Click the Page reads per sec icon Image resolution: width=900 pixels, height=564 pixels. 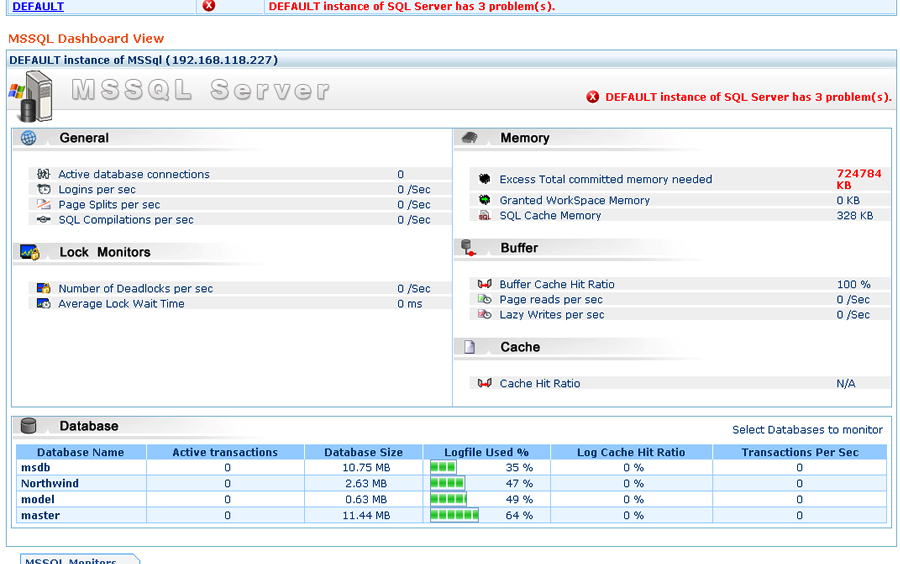(x=484, y=299)
